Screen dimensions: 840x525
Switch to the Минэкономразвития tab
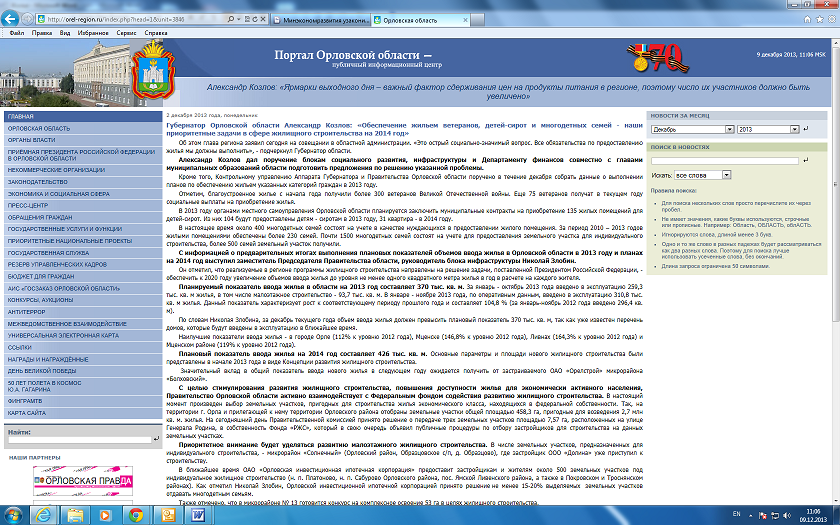[320, 20]
